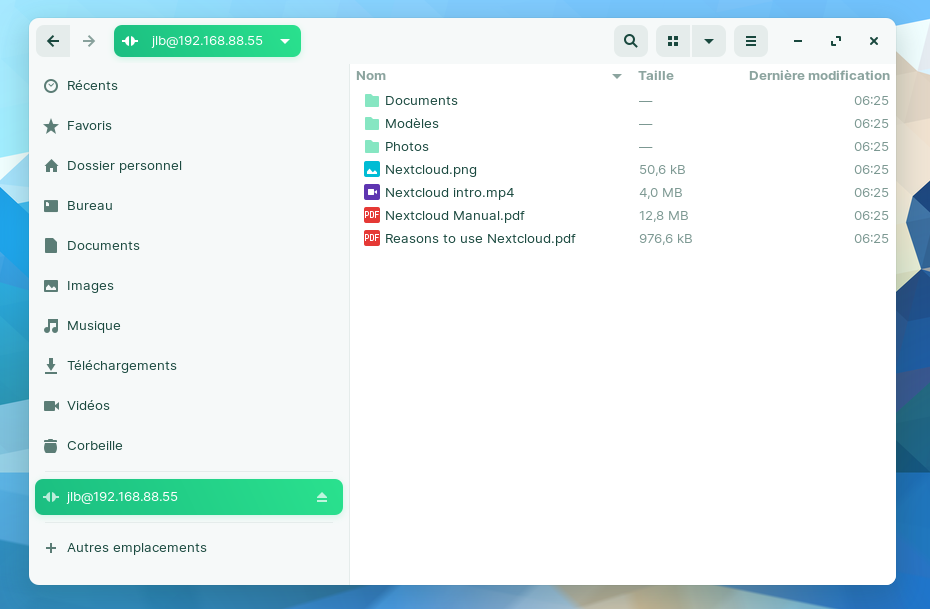Open the hamburger menu button
Screen dimensions: 930x609
(x=750, y=41)
